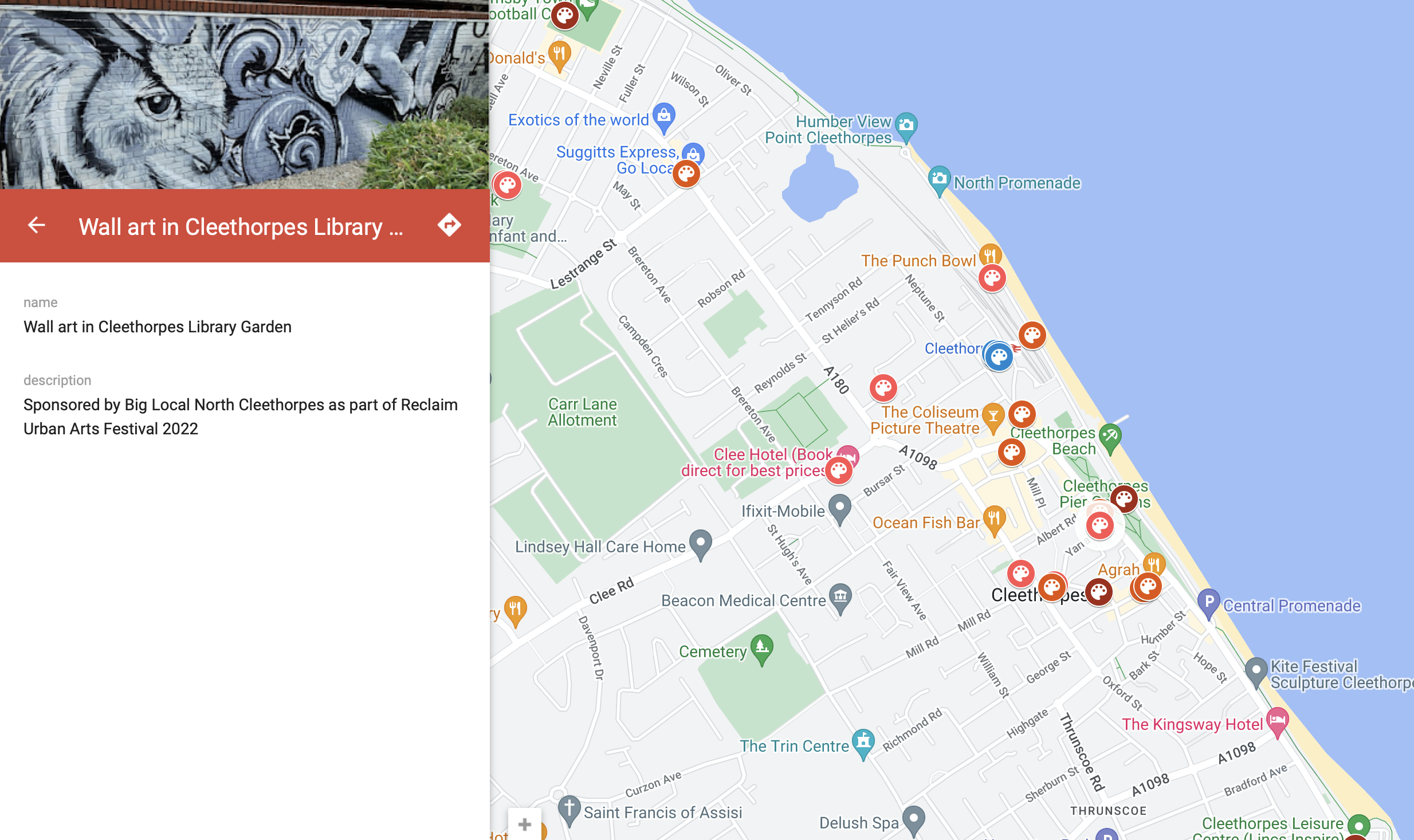1414x840 pixels.
Task: Click the Humber View Point camera marker
Action: (x=906, y=124)
